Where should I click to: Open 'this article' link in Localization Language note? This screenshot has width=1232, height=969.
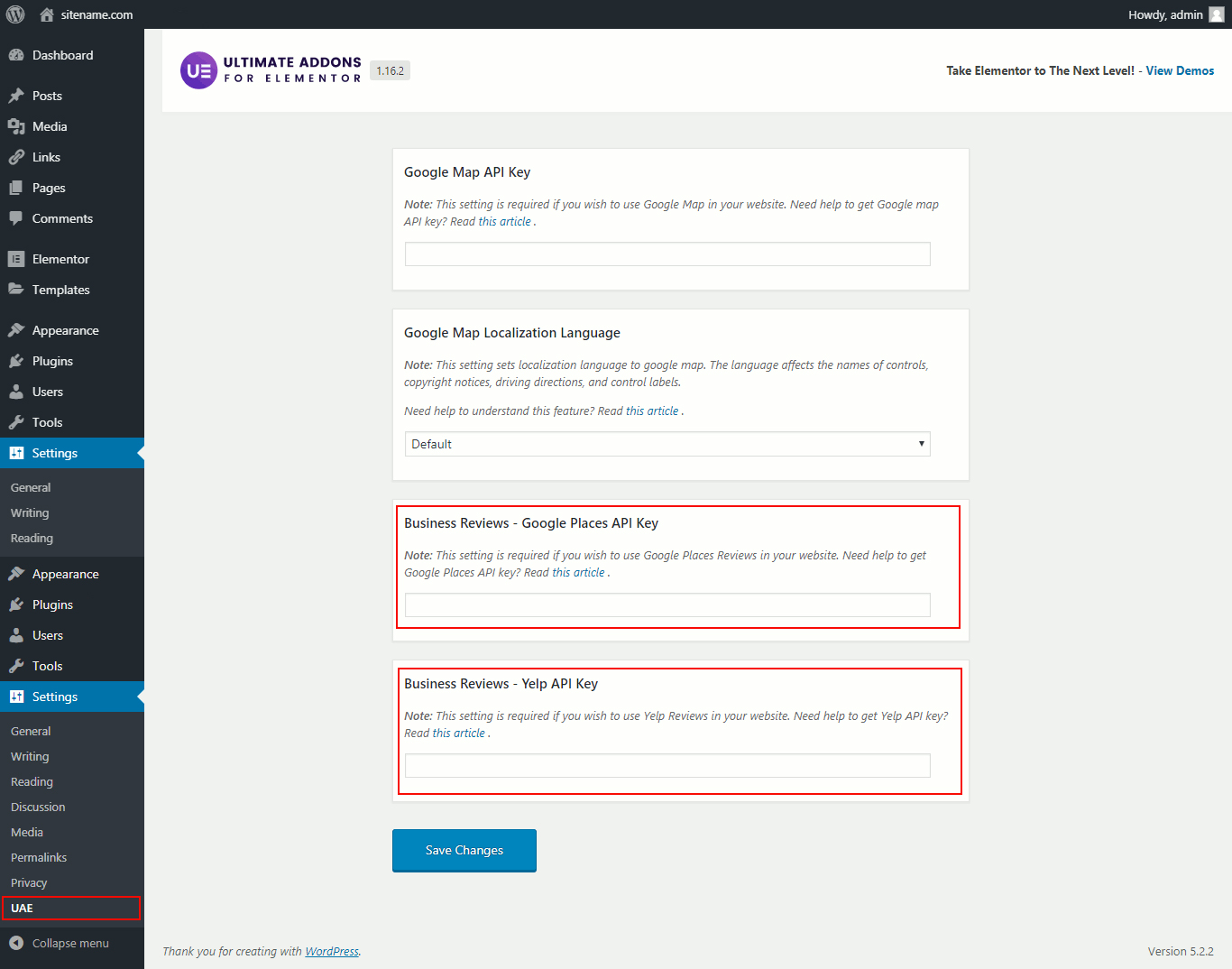click(x=652, y=411)
